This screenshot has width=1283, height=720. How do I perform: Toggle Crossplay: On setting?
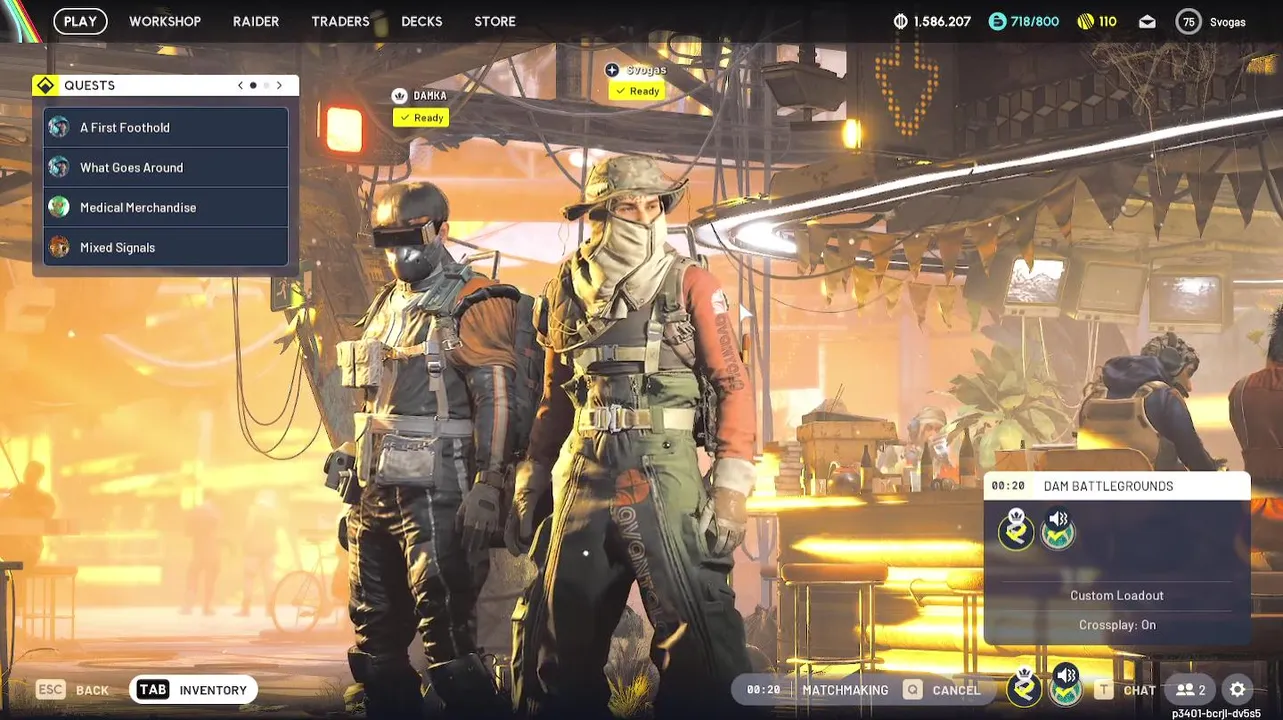click(1117, 625)
